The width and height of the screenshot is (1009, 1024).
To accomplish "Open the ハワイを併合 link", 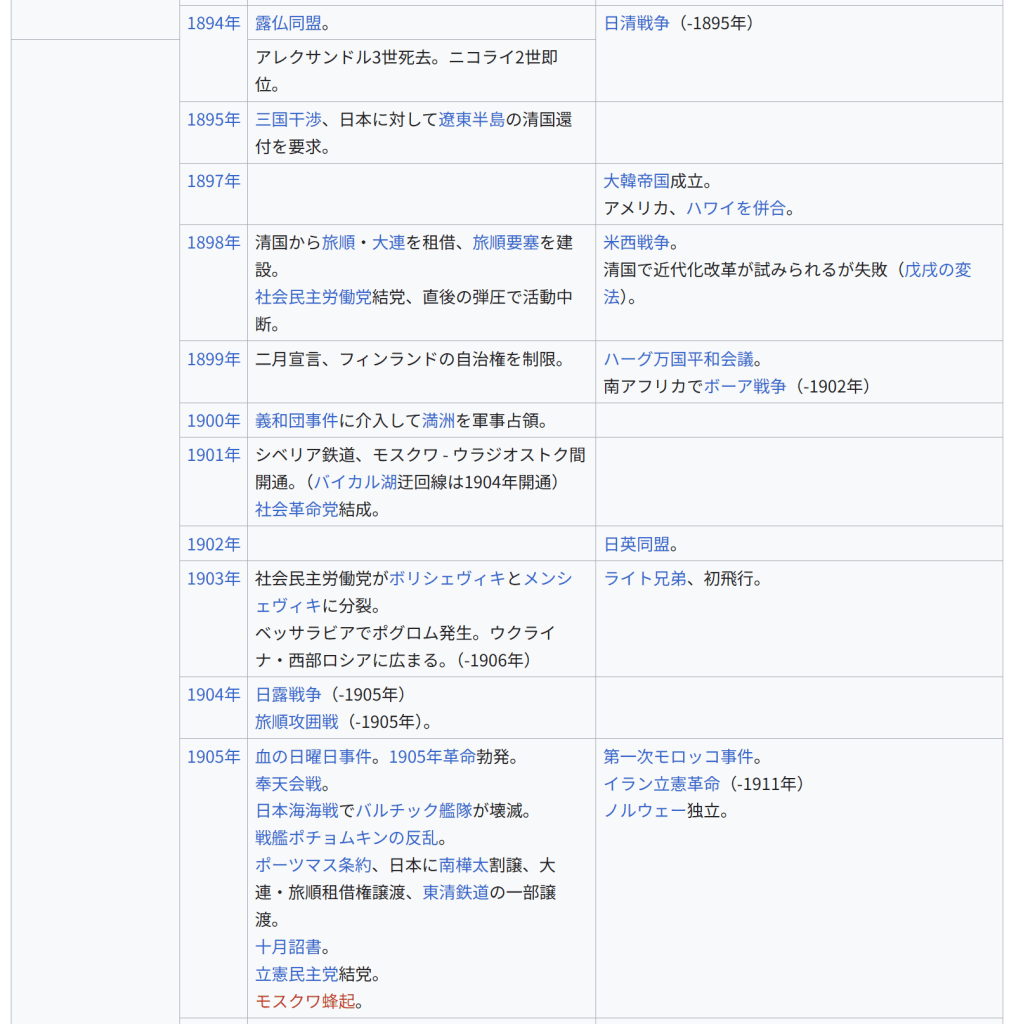I will (x=736, y=209).
